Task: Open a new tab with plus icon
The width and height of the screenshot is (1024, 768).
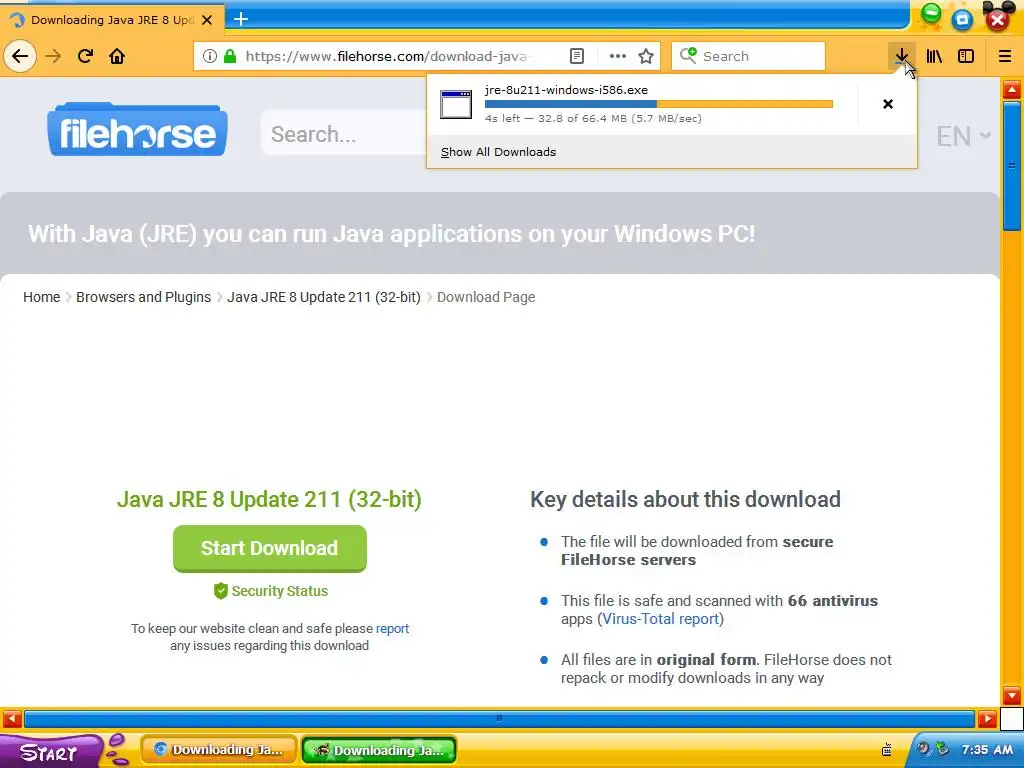Action: pos(240,19)
